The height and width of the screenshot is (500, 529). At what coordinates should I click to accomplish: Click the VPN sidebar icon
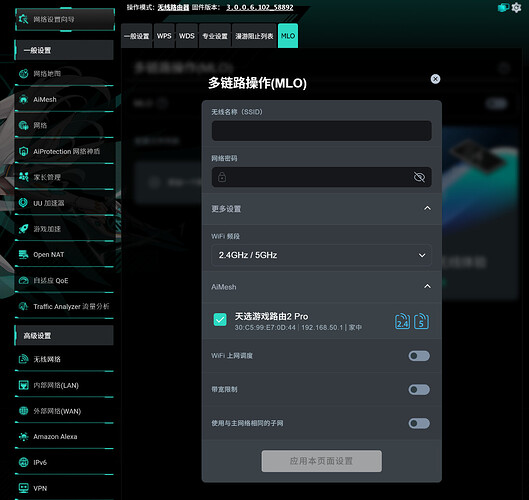tap(23, 488)
